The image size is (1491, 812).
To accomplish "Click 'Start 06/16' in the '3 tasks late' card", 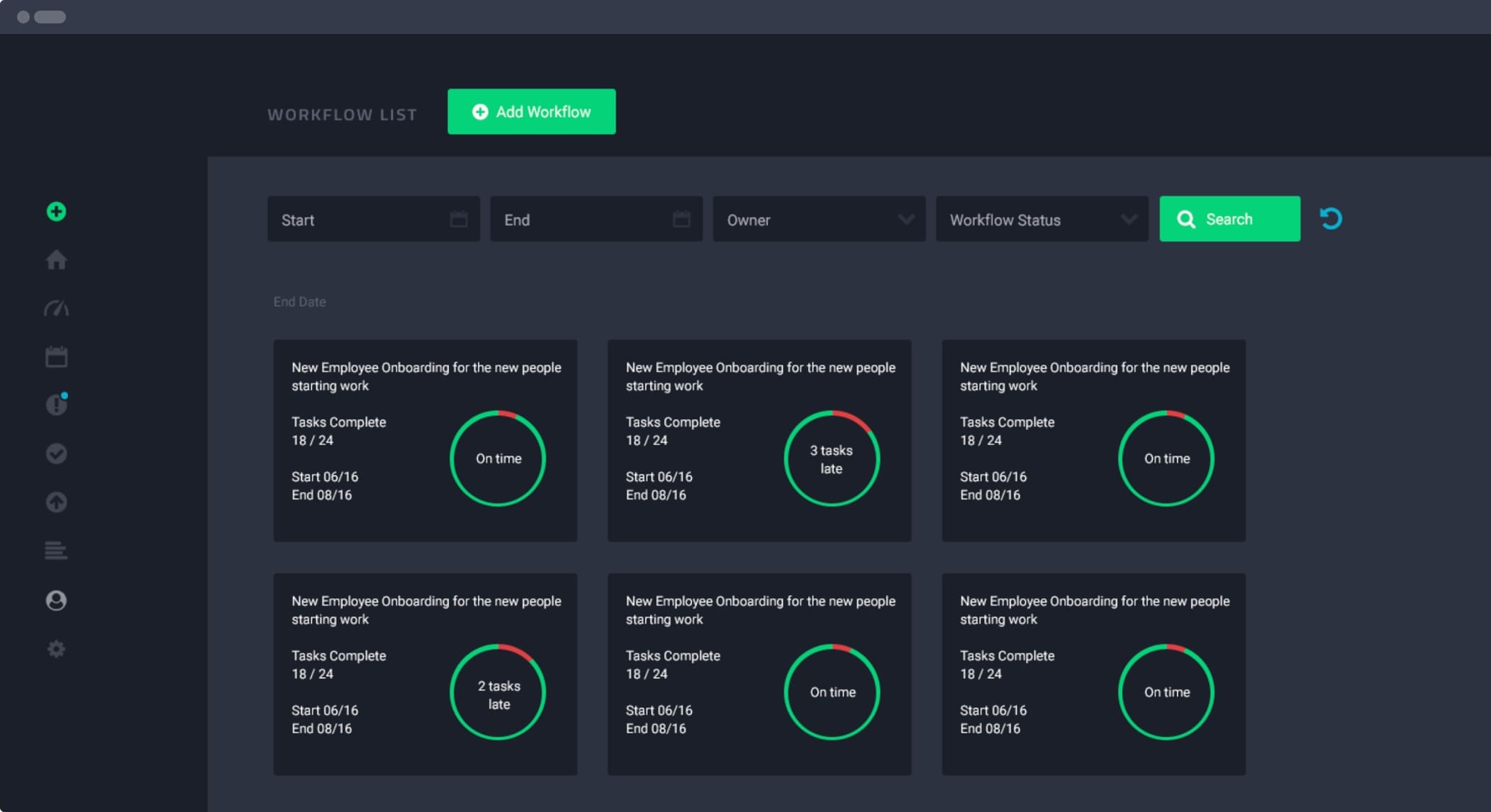I will [x=659, y=477].
